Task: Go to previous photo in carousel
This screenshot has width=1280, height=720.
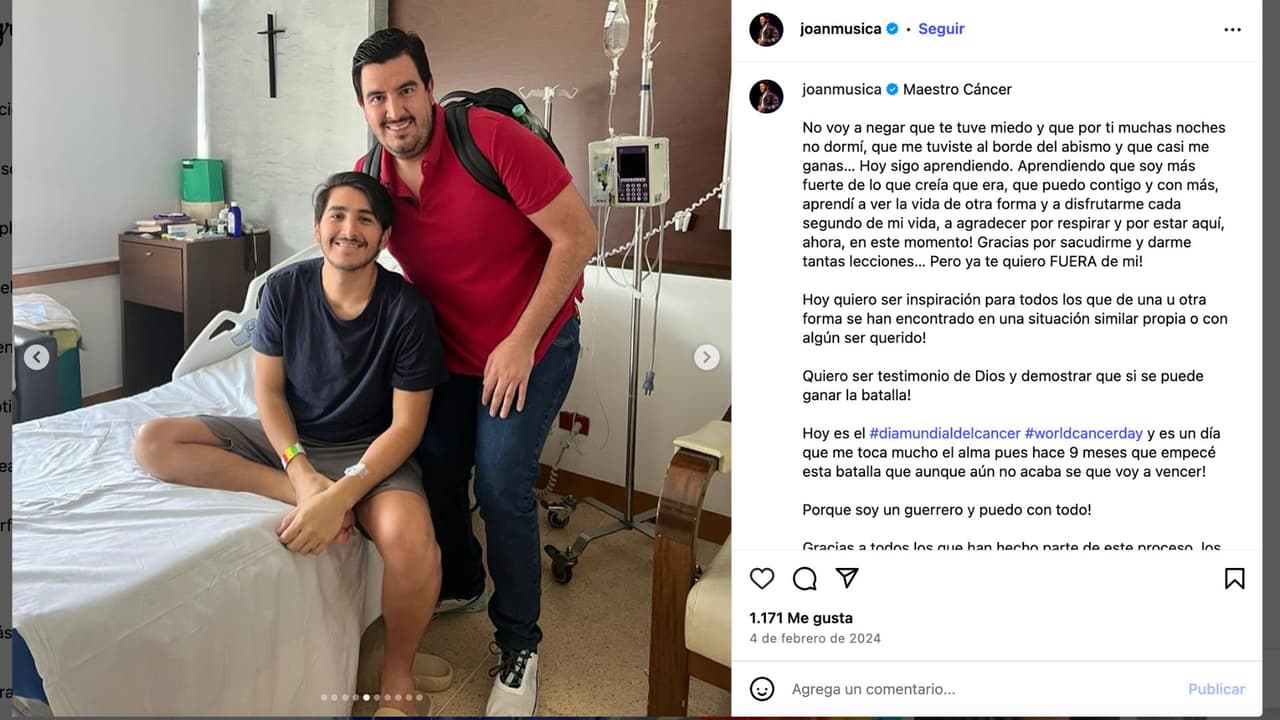Action: (36, 357)
